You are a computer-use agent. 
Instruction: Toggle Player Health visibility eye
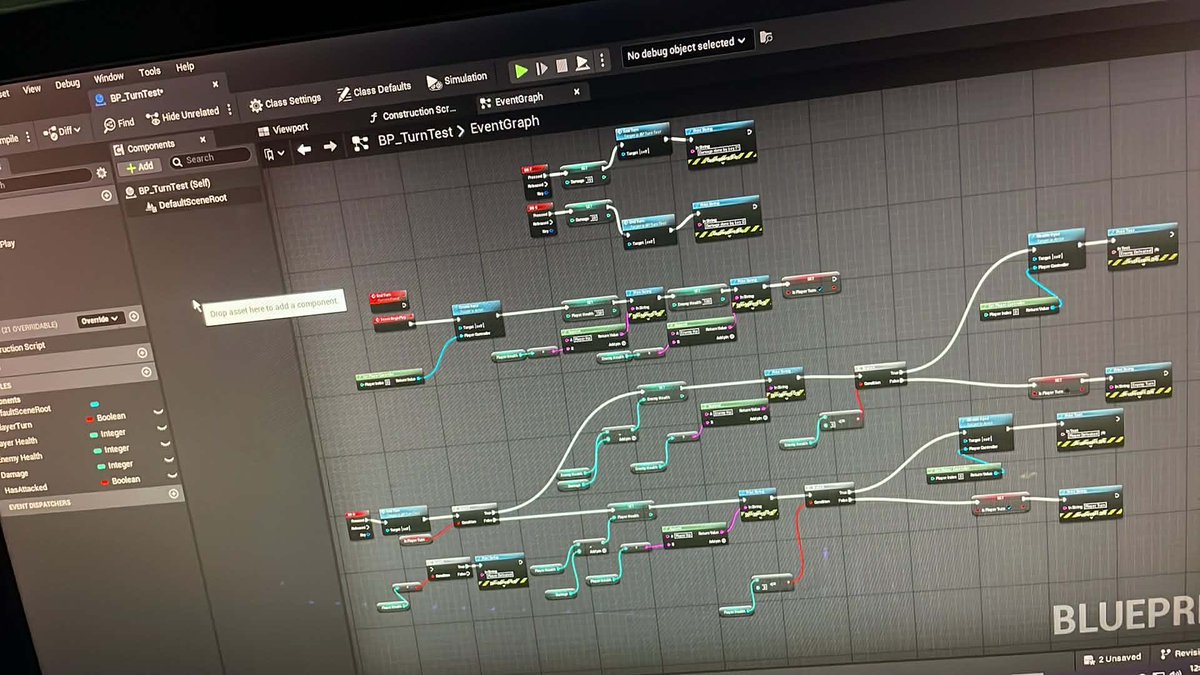click(x=162, y=430)
